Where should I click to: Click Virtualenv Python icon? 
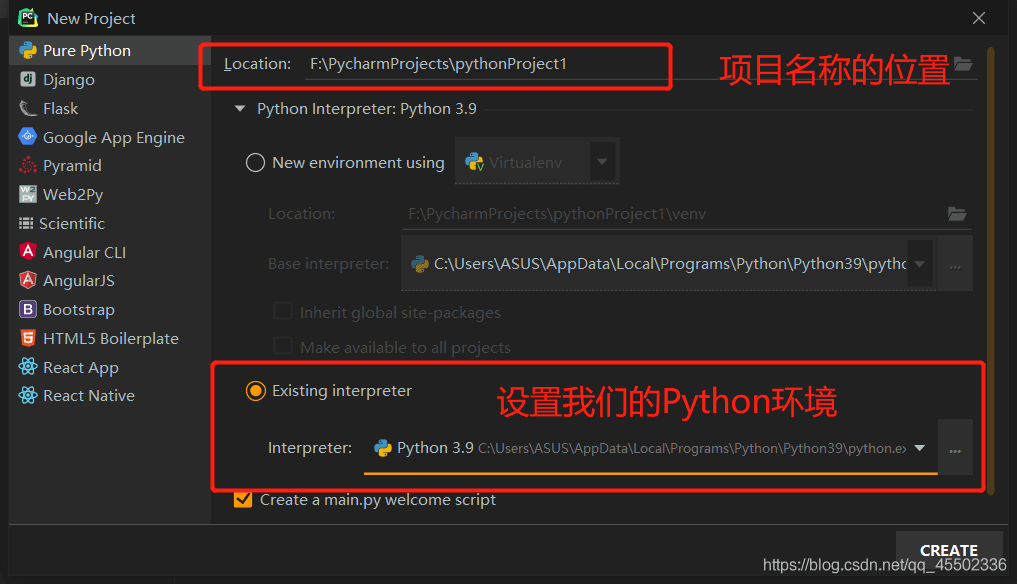(475, 162)
